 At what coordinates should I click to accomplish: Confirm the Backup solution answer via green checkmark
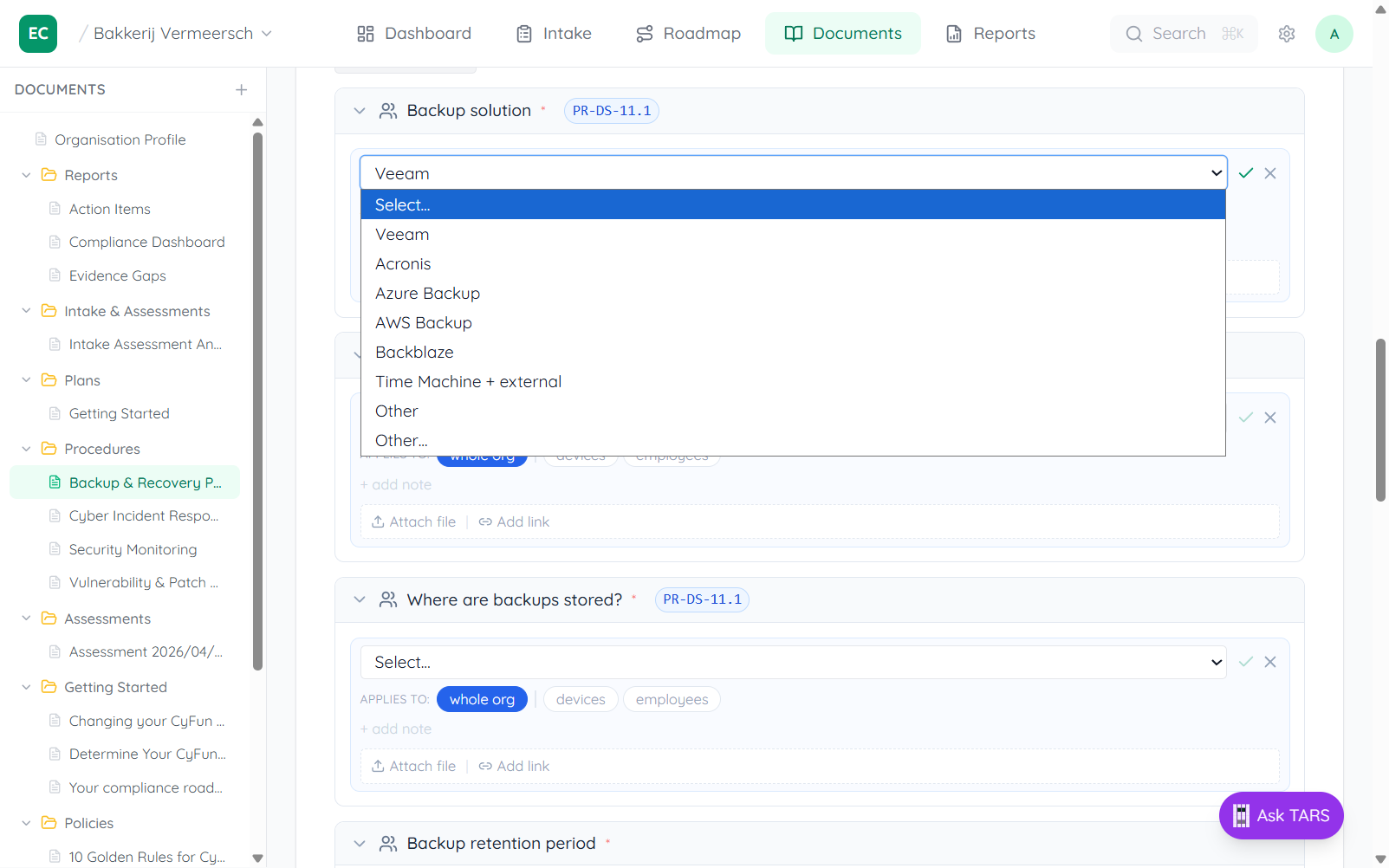click(x=1246, y=172)
